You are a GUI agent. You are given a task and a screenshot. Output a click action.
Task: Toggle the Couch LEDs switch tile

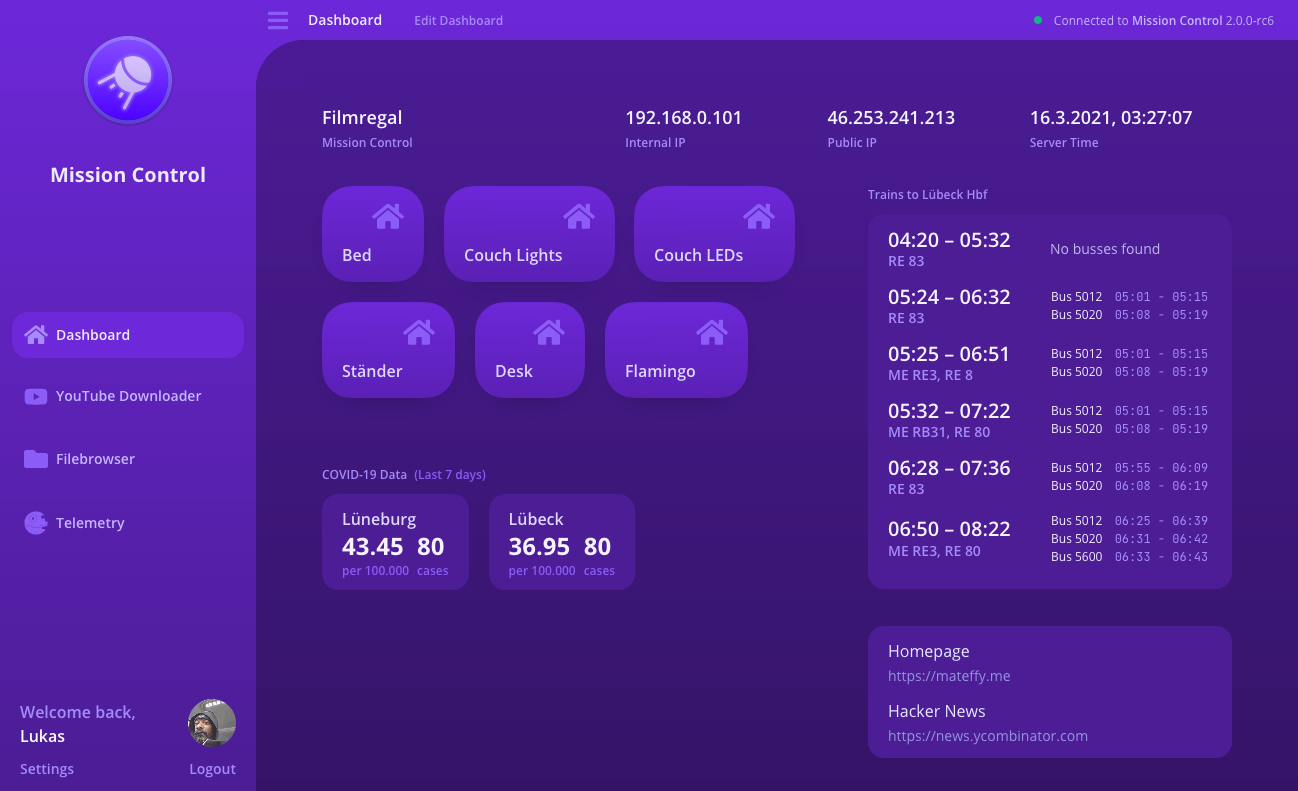coord(714,234)
